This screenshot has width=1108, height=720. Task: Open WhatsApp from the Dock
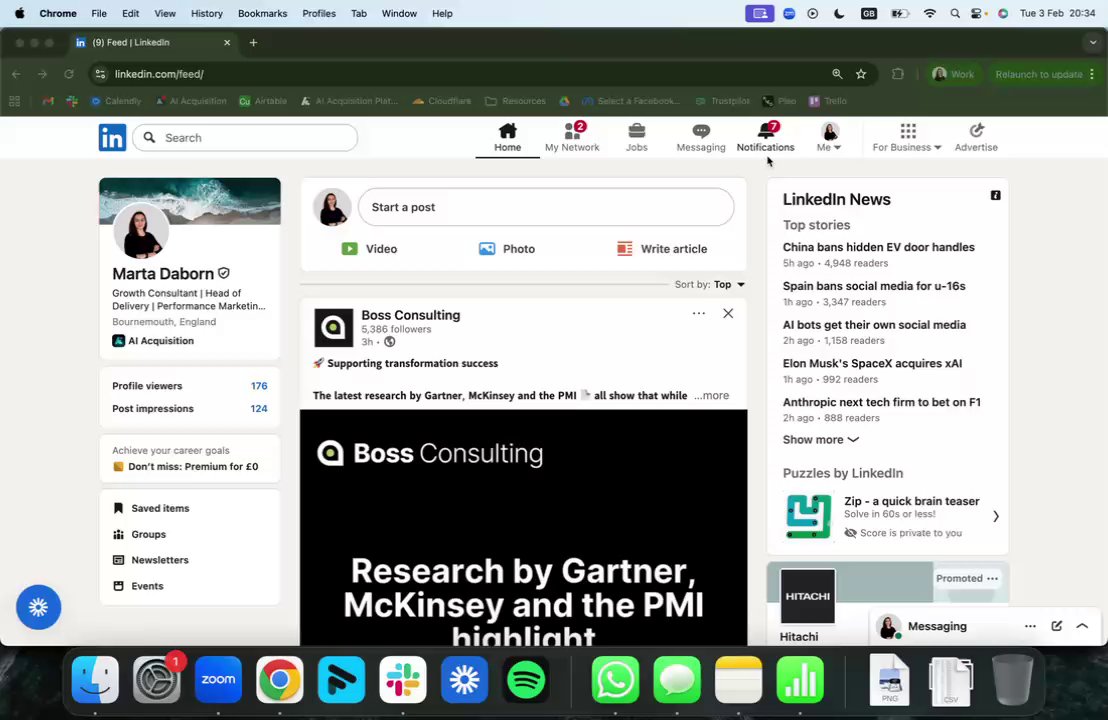point(615,680)
